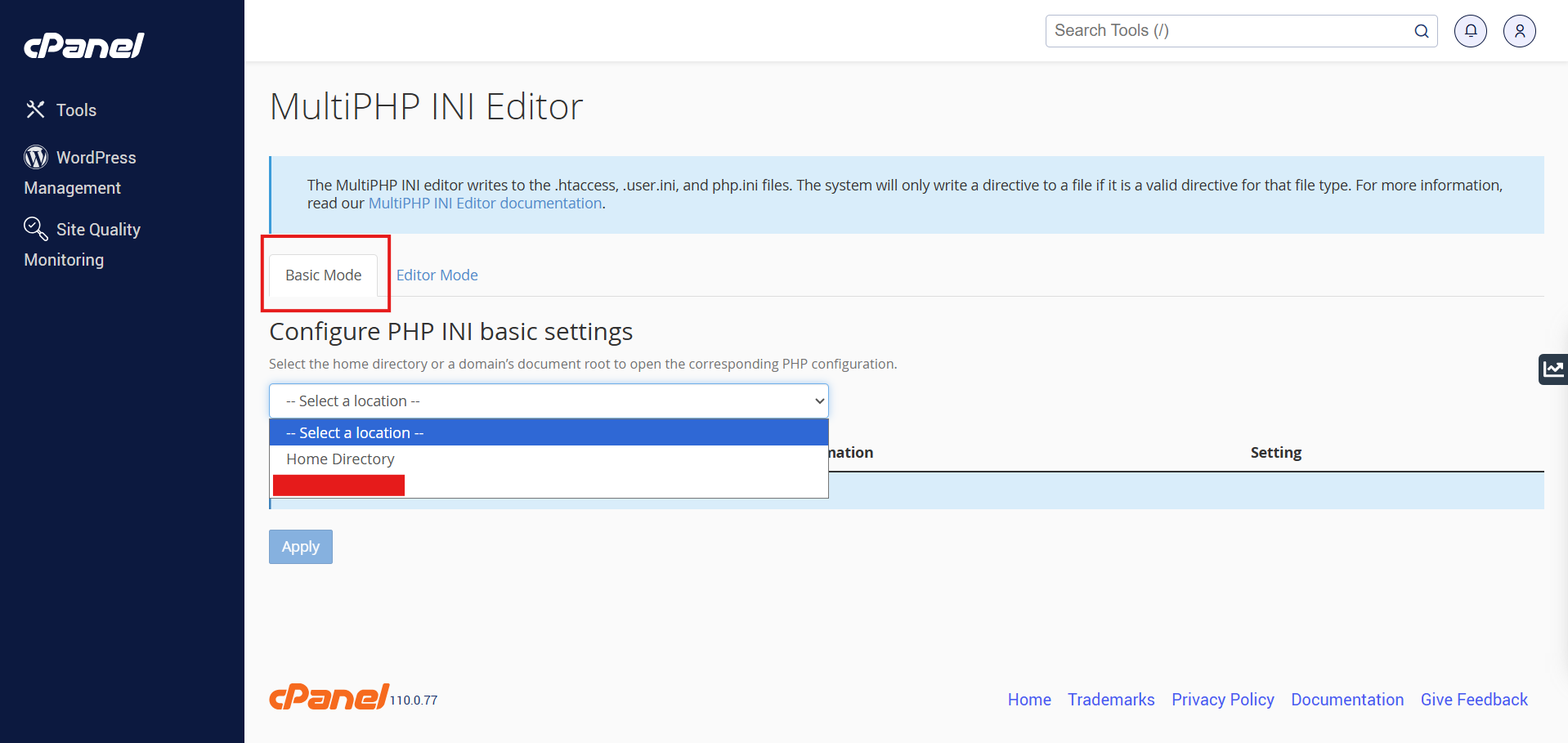This screenshot has width=1568, height=743.
Task: Open the user account menu icon
Action: [x=1519, y=31]
